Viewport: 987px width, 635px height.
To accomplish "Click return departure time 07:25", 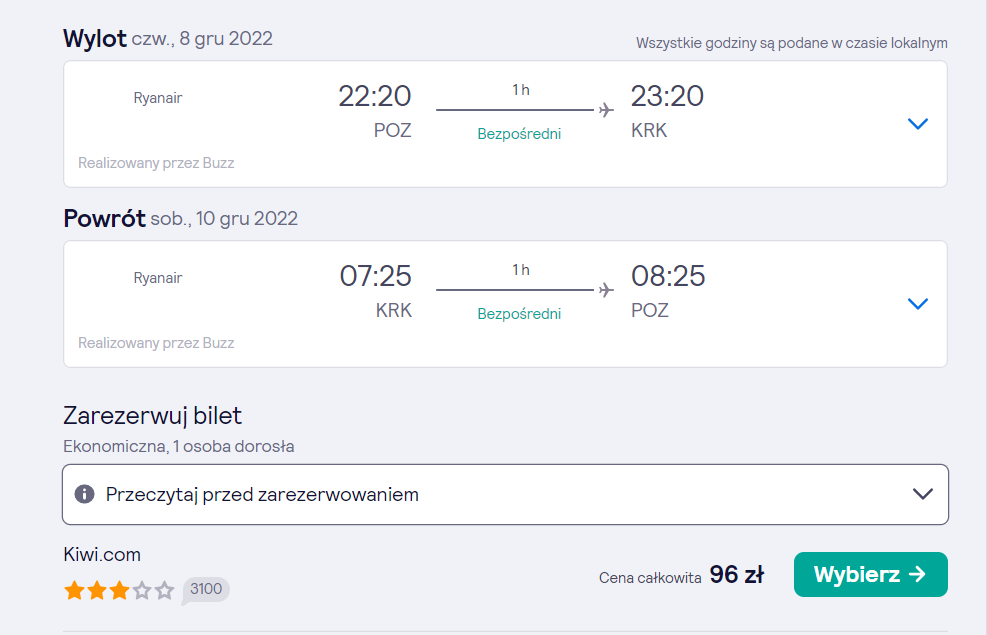I will click(x=376, y=276).
